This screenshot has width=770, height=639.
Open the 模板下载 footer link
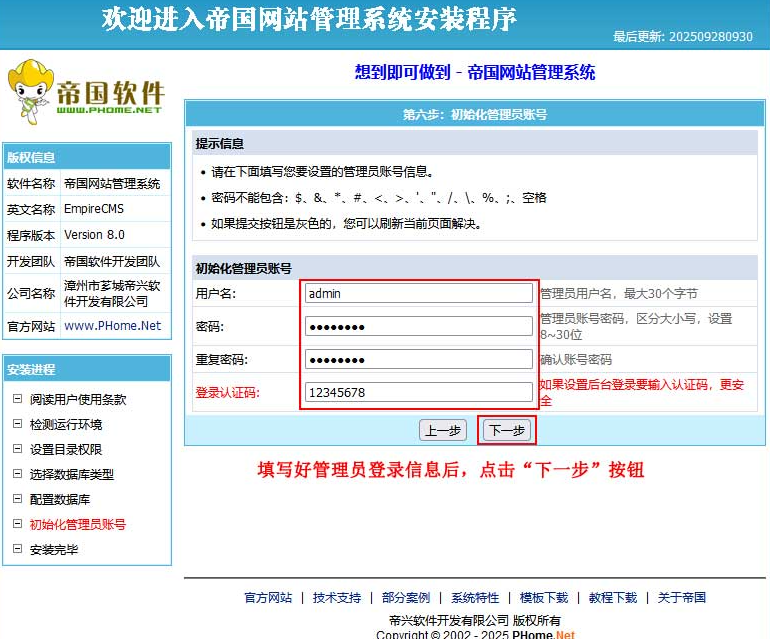tap(544, 597)
